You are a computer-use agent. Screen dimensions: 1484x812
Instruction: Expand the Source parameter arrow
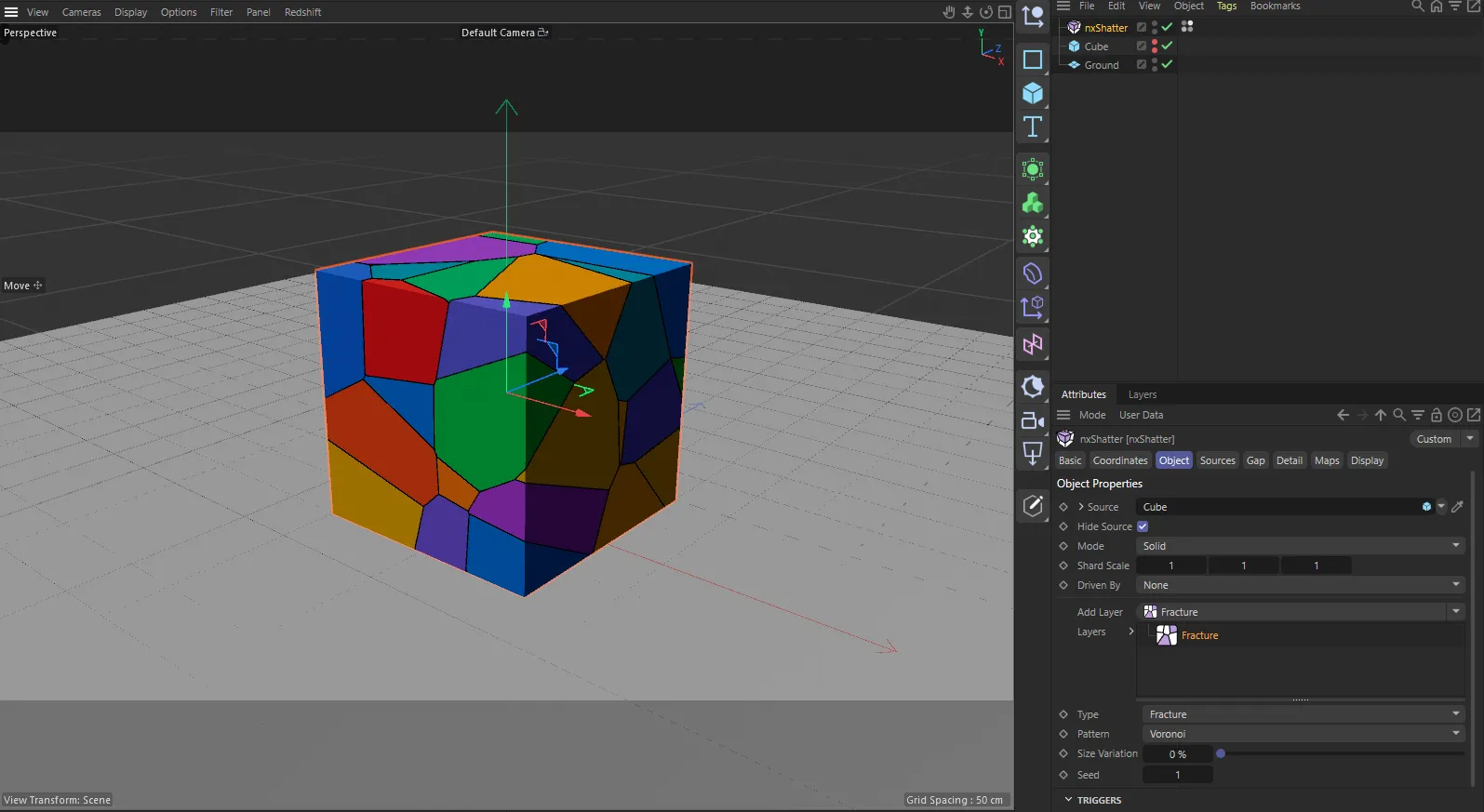1081,507
